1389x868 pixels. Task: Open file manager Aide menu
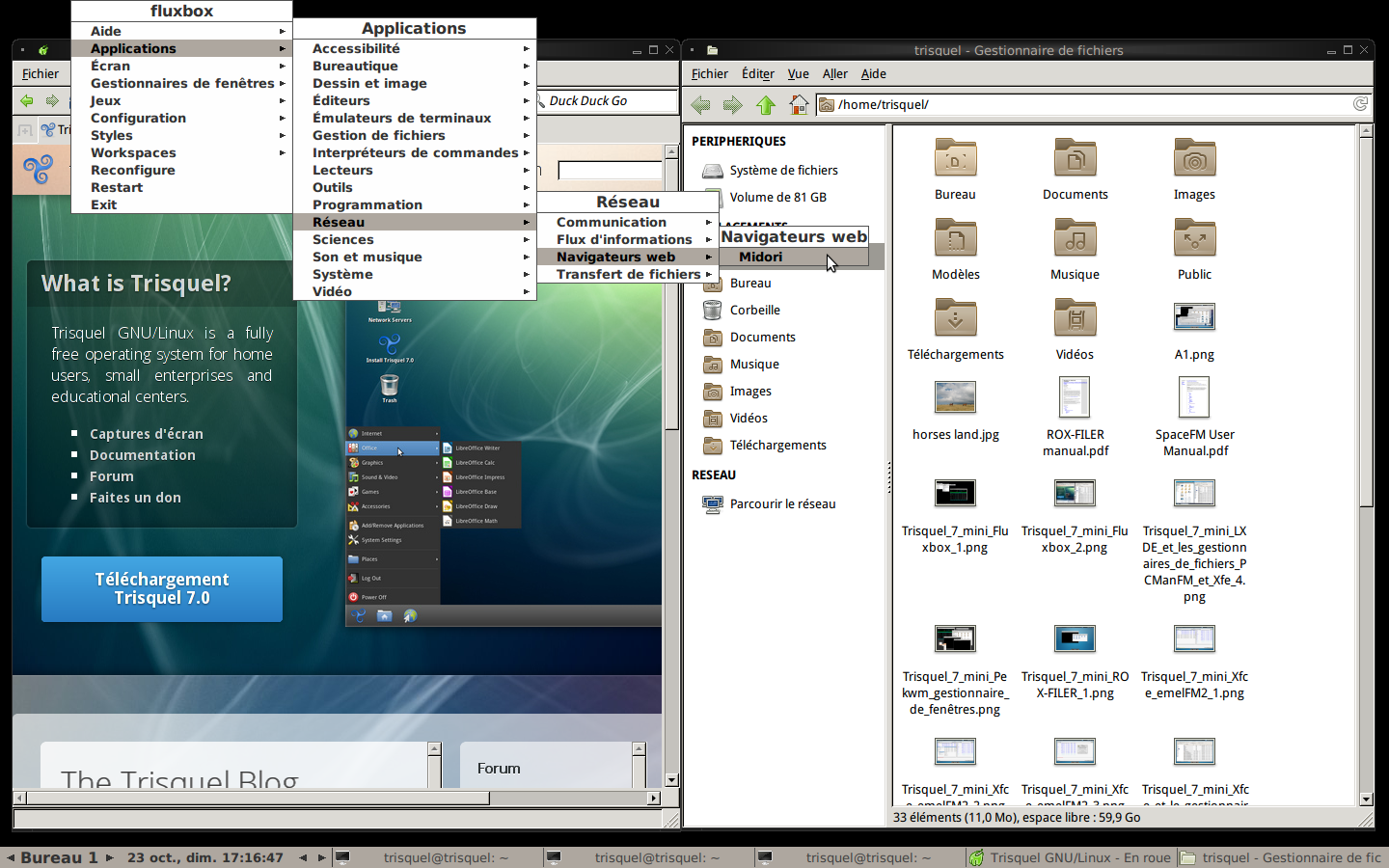pos(873,73)
